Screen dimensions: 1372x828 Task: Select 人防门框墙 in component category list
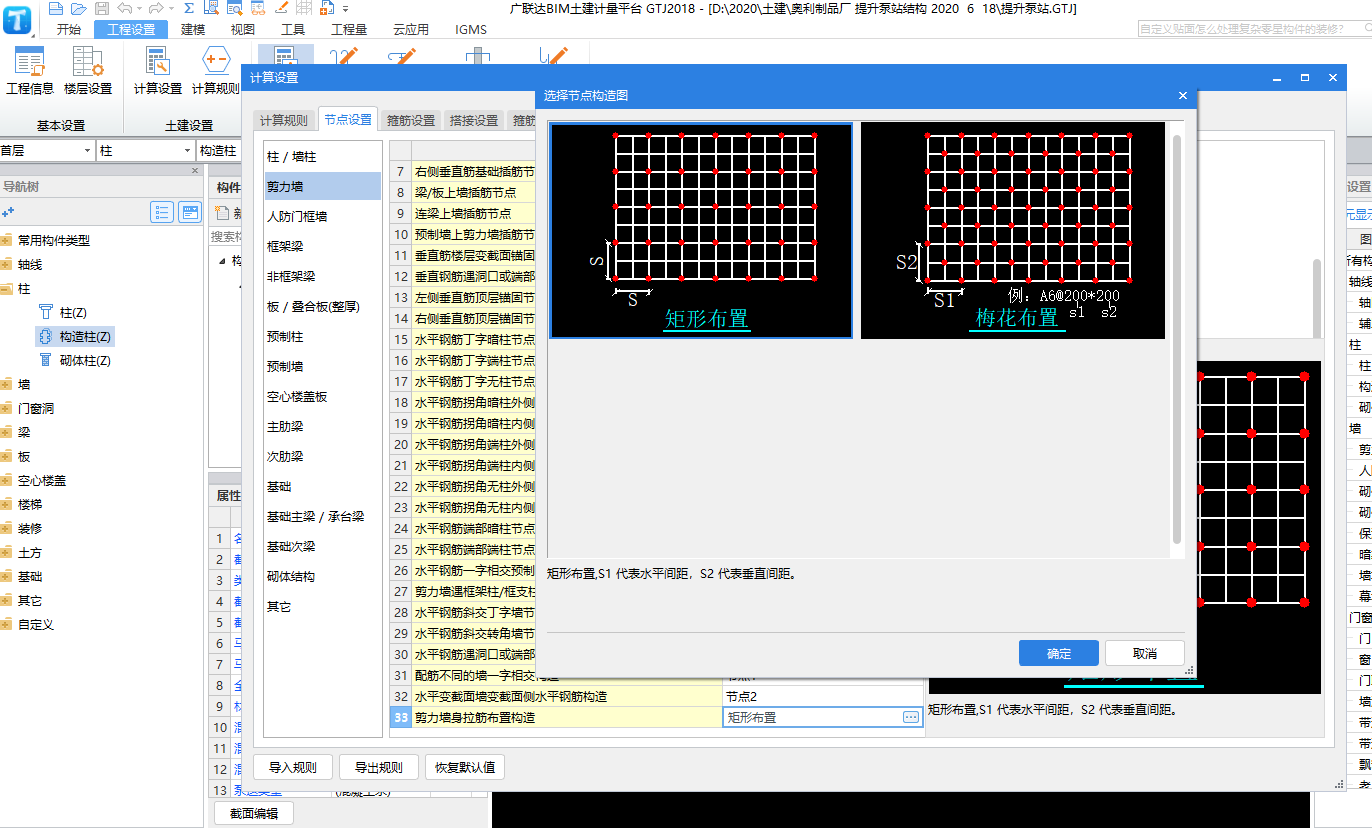click(322, 216)
